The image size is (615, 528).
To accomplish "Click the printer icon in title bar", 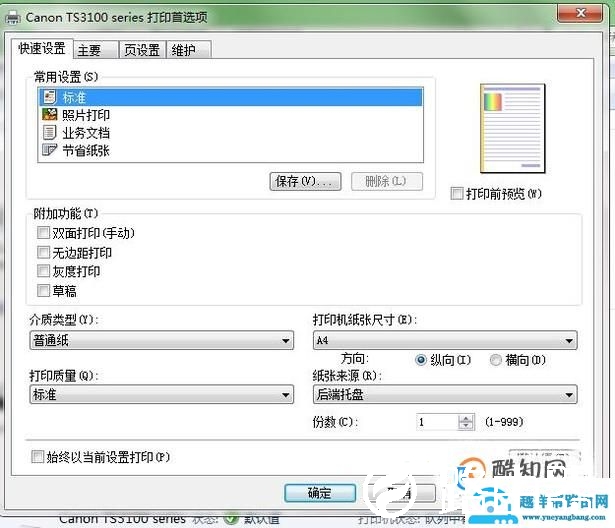I will click(x=12, y=18).
